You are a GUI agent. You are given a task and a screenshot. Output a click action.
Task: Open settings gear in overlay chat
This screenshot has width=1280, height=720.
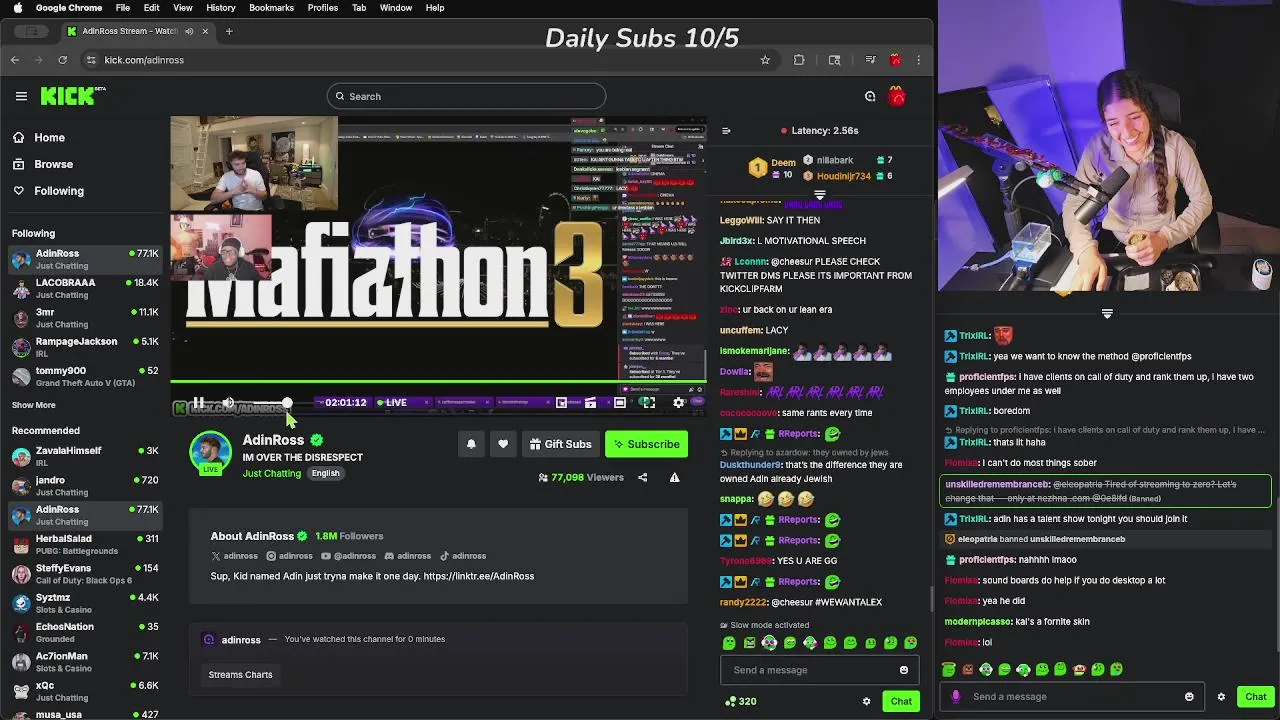coord(1221,696)
